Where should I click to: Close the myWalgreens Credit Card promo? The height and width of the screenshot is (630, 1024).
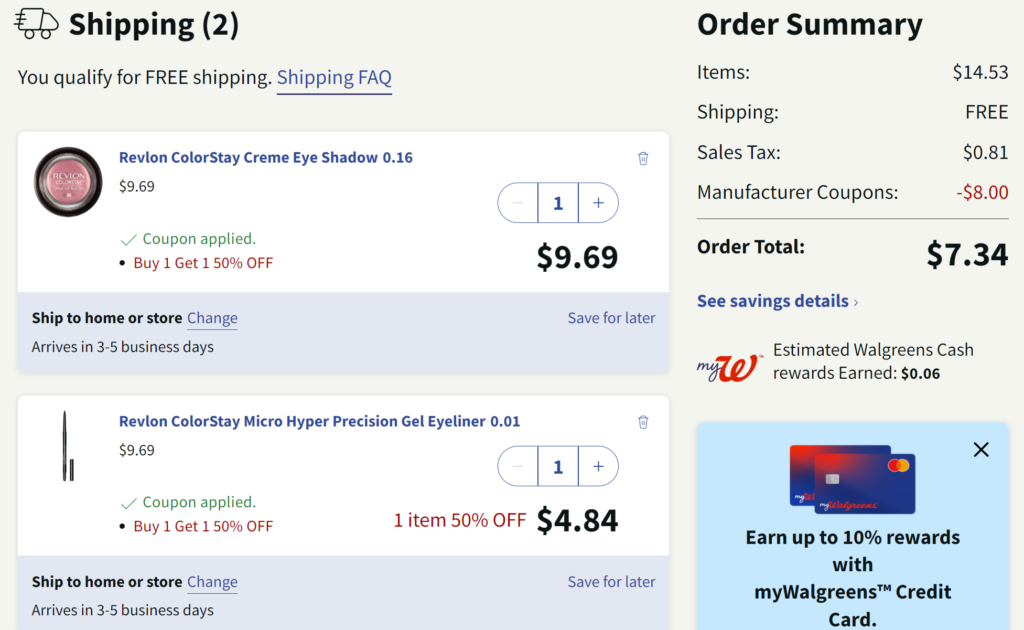(981, 450)
